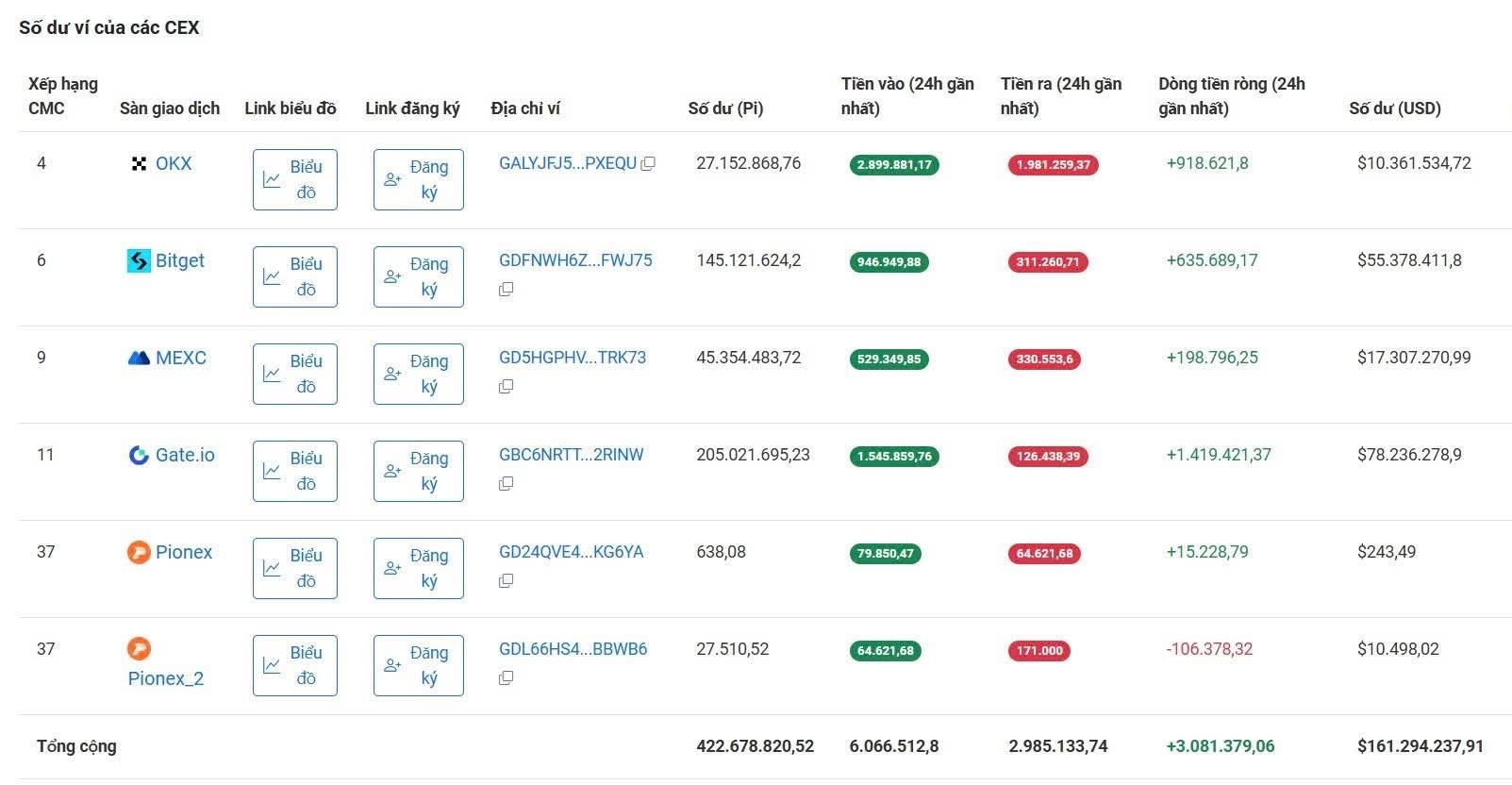Click Đăng ký button for Bitget
Screen dimensions: 1512x785
419,276
